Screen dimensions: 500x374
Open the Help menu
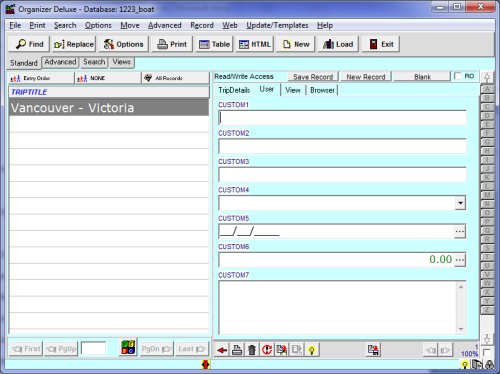click(325, 25)
